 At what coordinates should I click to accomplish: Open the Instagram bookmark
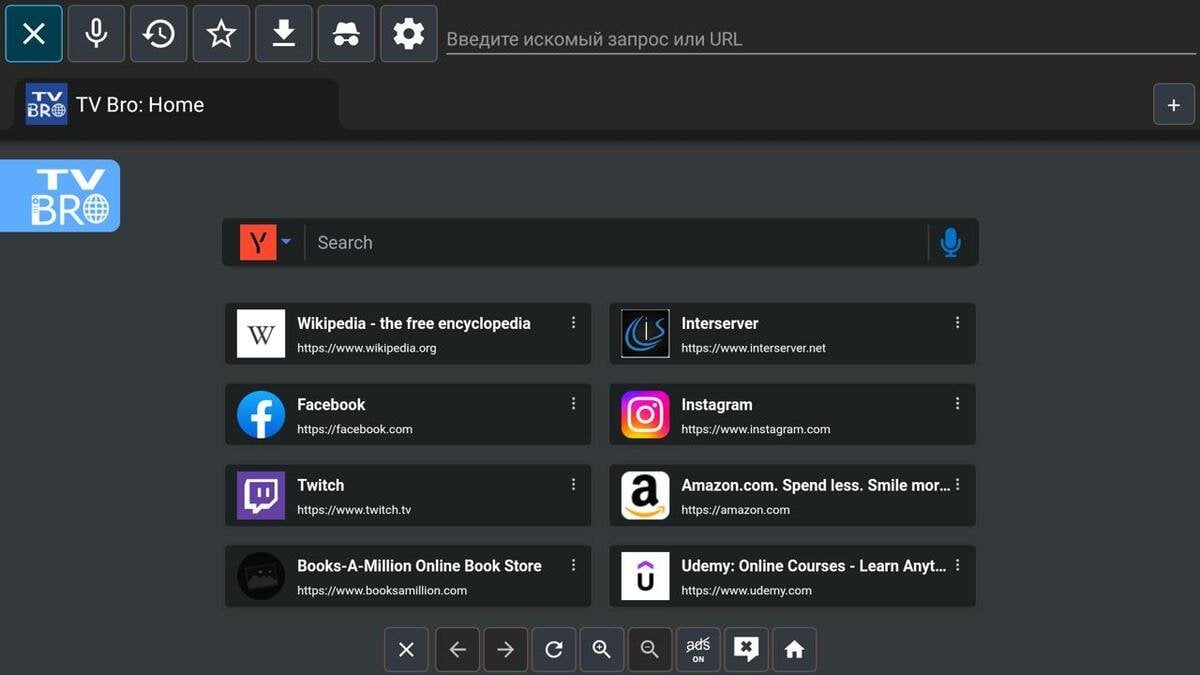pyautogui.click(x=792, y=415)
